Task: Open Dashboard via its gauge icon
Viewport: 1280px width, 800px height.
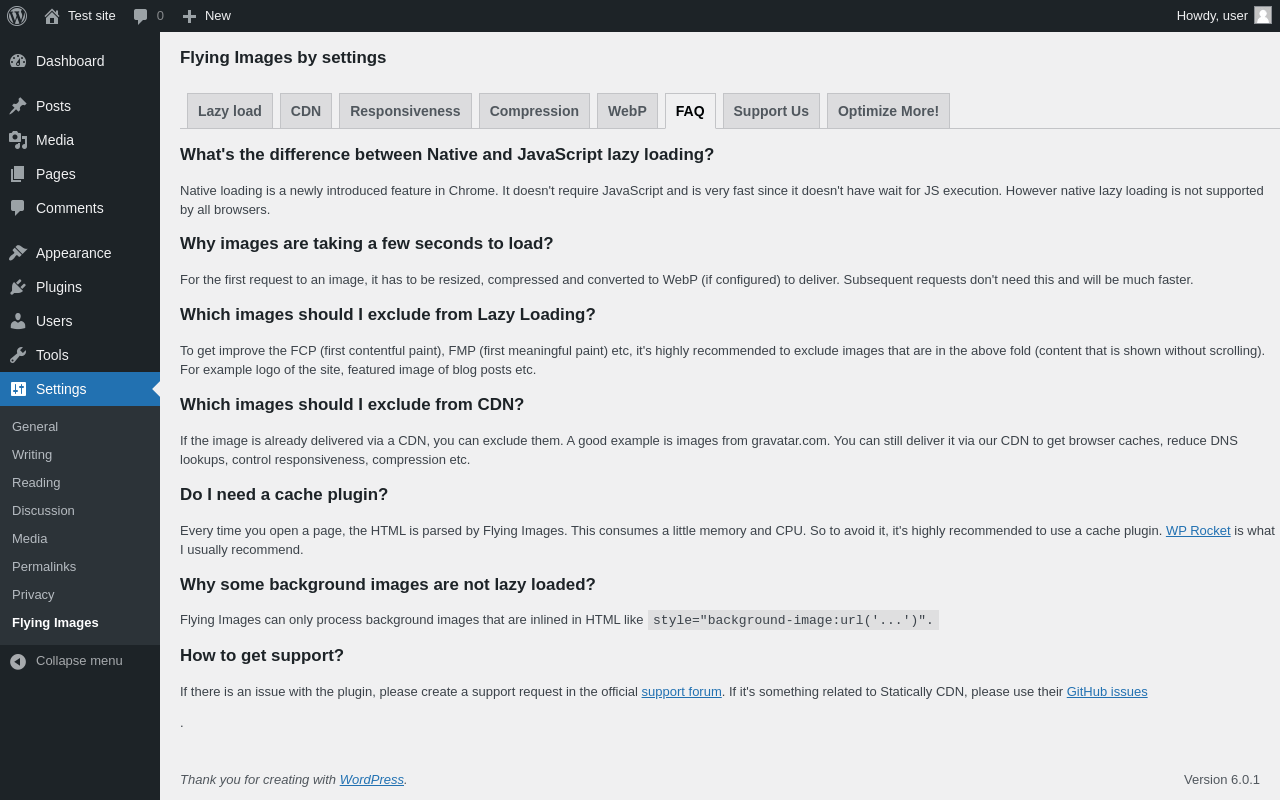Action: click(18, 61)
